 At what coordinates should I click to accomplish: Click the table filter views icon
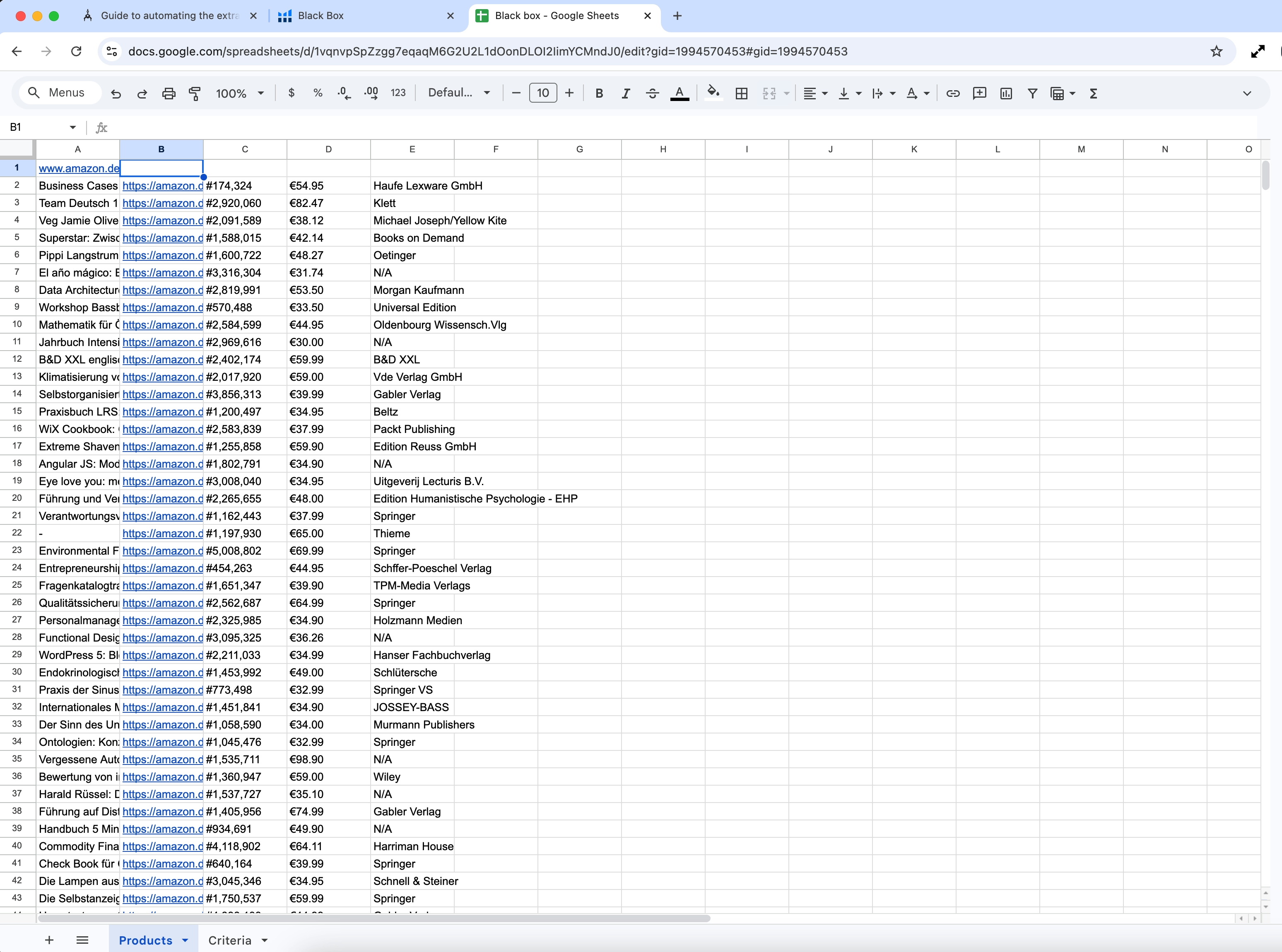[x=1057, y=94]
